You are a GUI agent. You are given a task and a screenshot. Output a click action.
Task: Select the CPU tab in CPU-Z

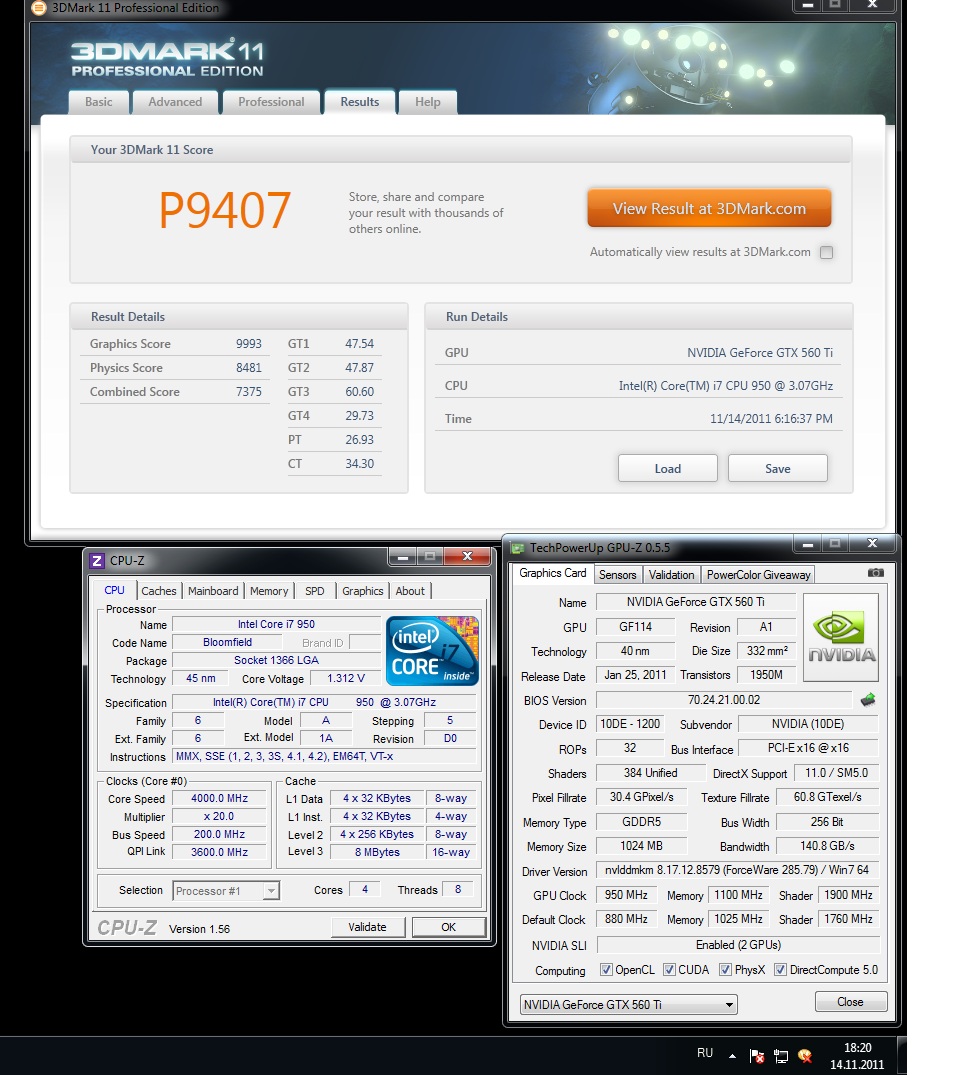[114, 590]
